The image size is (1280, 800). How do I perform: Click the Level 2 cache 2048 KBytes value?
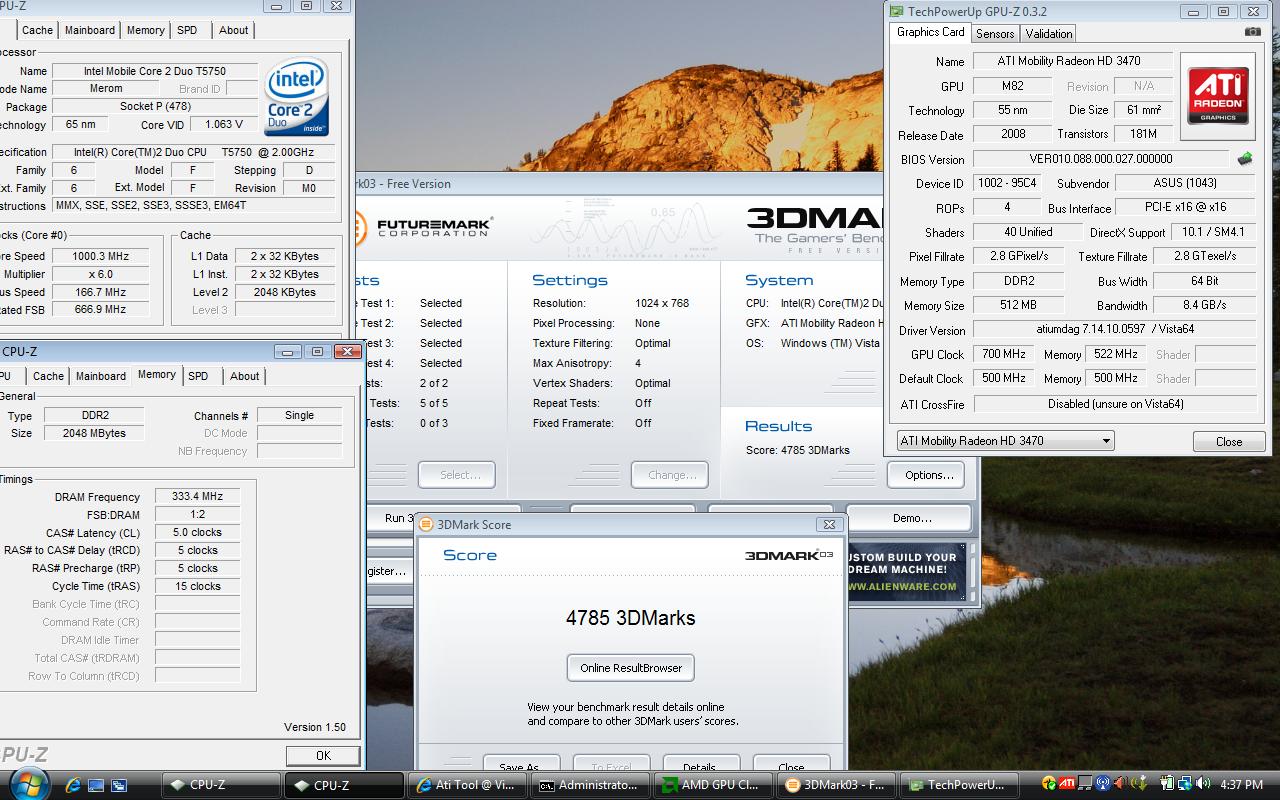coord(283,292)
